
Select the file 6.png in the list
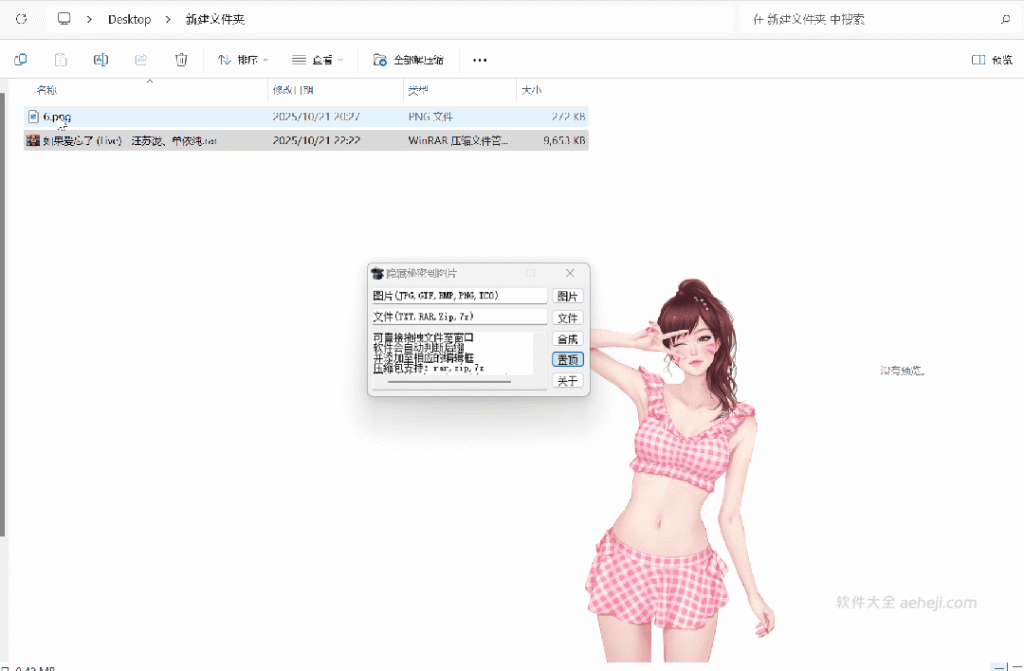coord(55,116)
